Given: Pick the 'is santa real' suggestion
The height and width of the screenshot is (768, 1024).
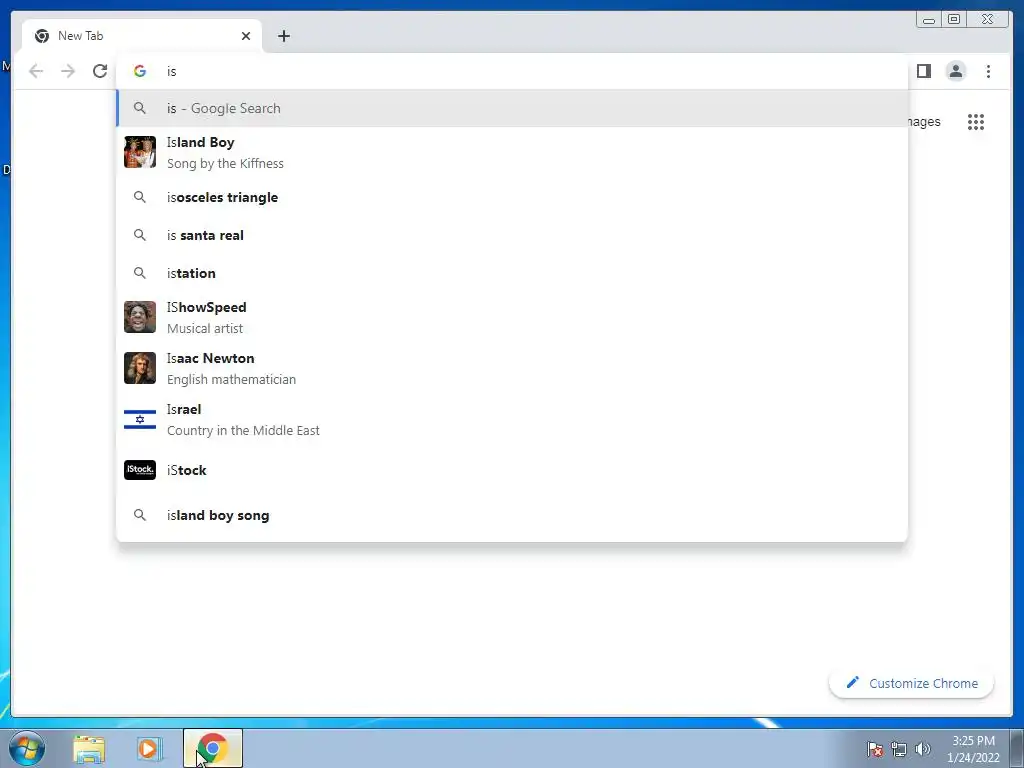Looking at the screenshot, I should 512,235.
